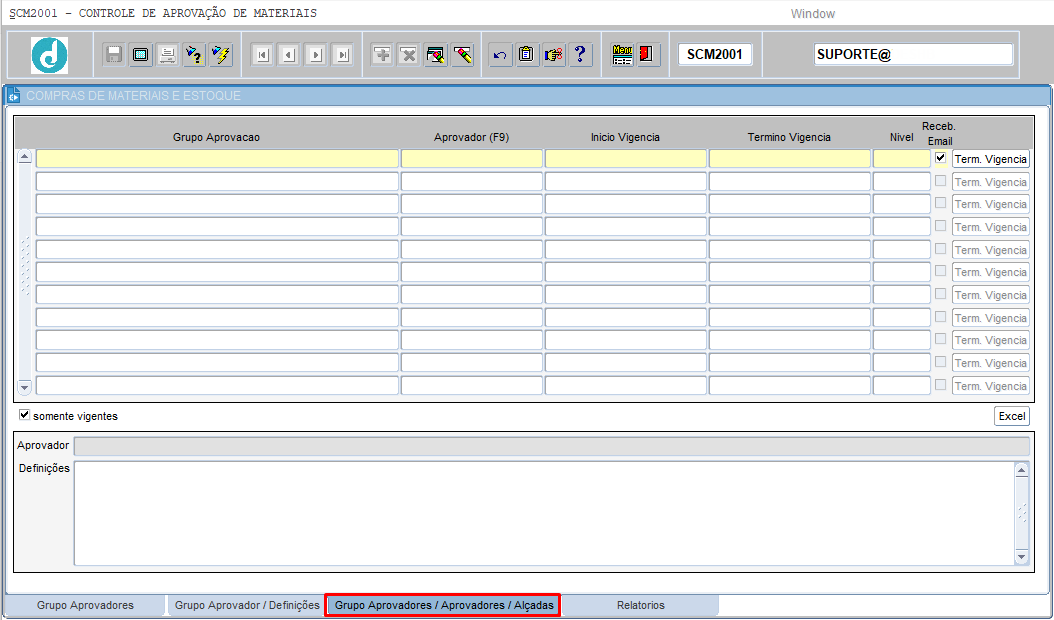Open the Relatorios tab
The image size is (1054, 620).
641,605
